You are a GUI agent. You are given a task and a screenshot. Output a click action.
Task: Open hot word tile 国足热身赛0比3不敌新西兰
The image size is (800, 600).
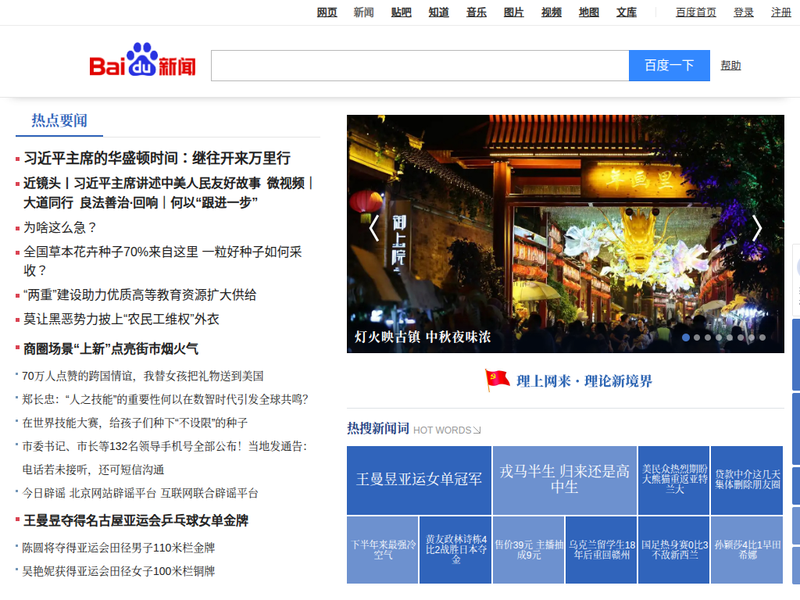pyautogui.click(x=674, y=549)
